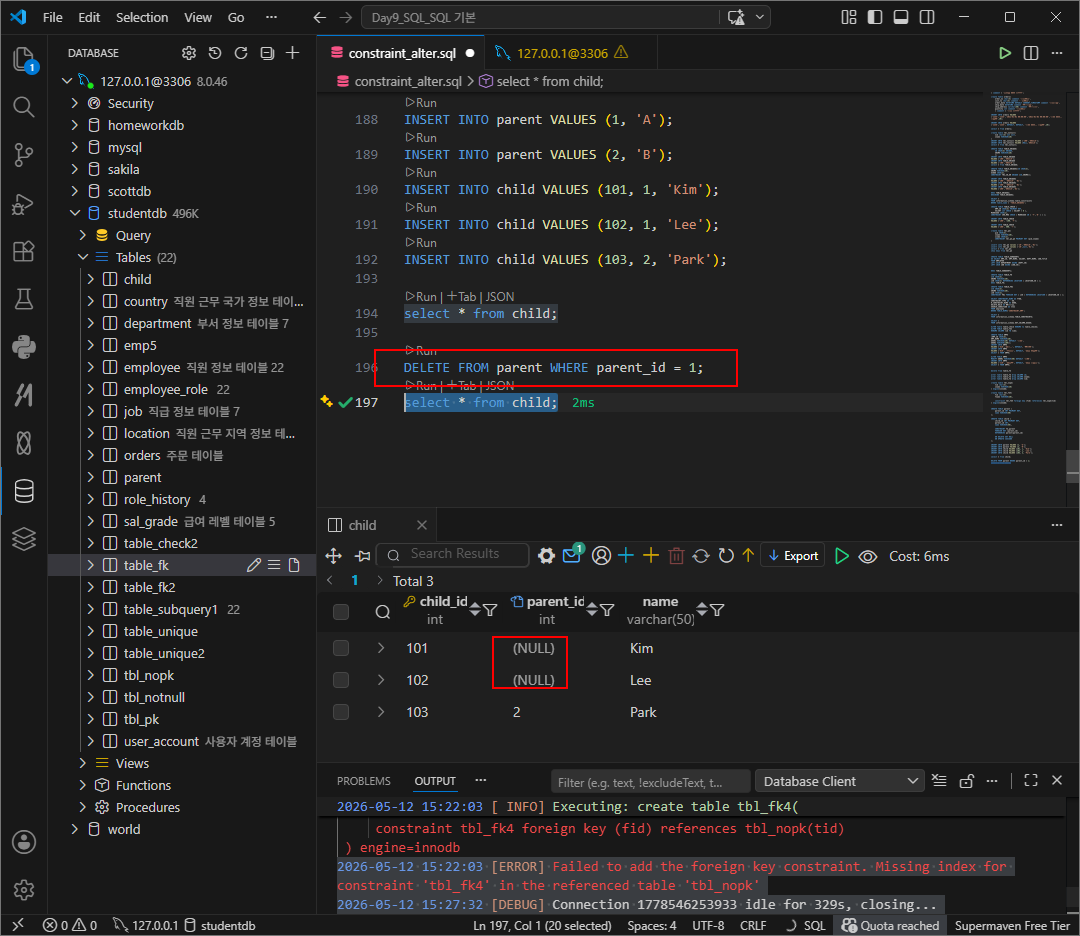This screenshot has width=1080, height=936.
Task: Open Accounts menu icon
Action: pyautogui.click(x=24, y=842)
